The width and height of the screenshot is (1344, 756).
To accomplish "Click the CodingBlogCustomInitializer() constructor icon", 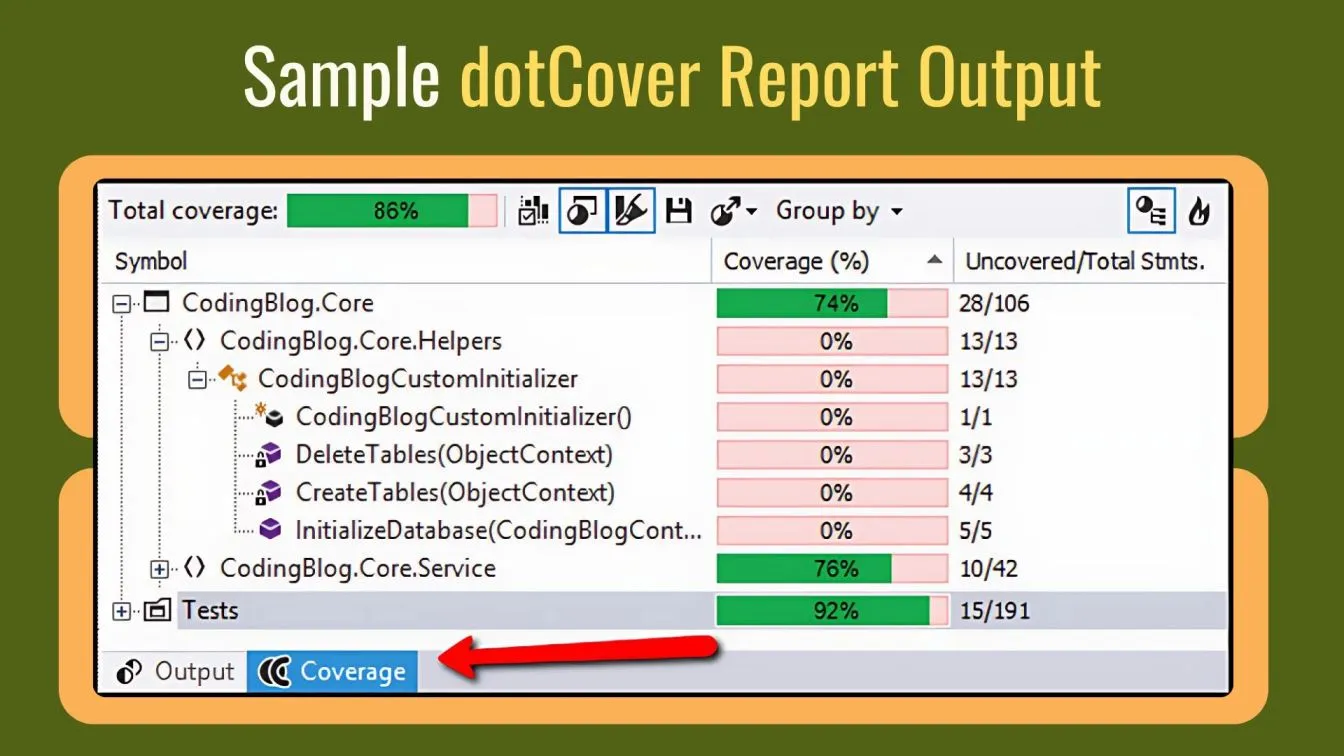I will click(271, 416).
